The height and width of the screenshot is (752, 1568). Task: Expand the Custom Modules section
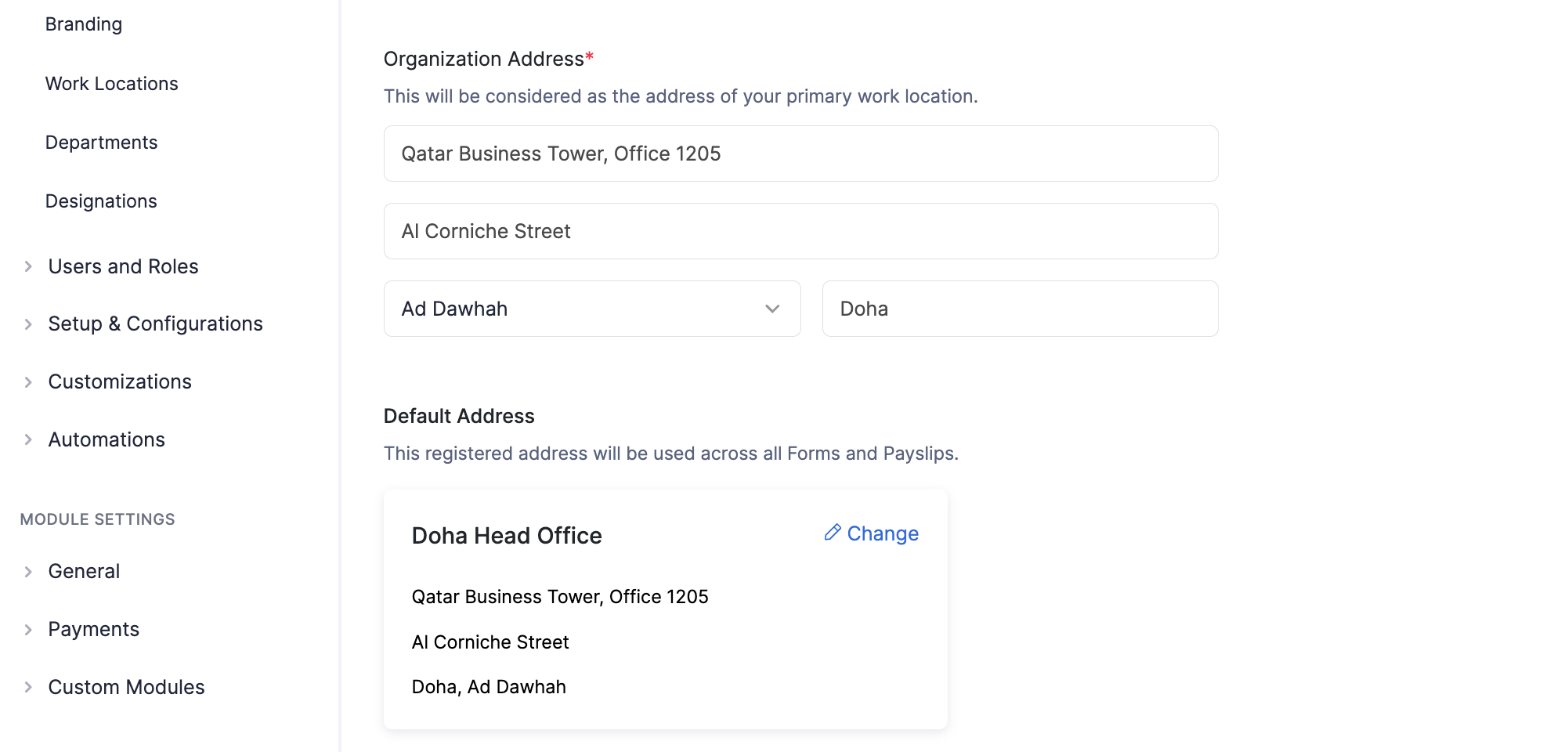[x=126, y=687]
